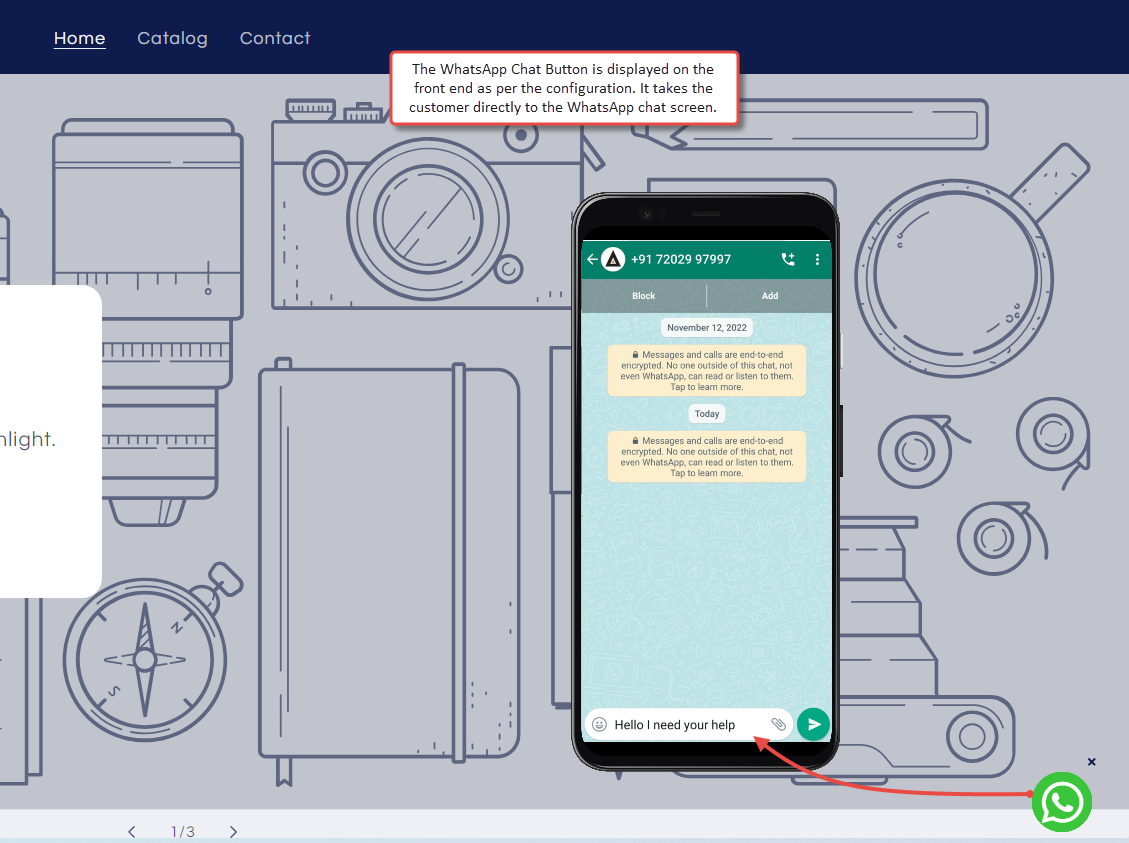The width and height of the screenshot is (1129, 843).
Task: Go to the previous slide arrow
Action: (132, 831)
